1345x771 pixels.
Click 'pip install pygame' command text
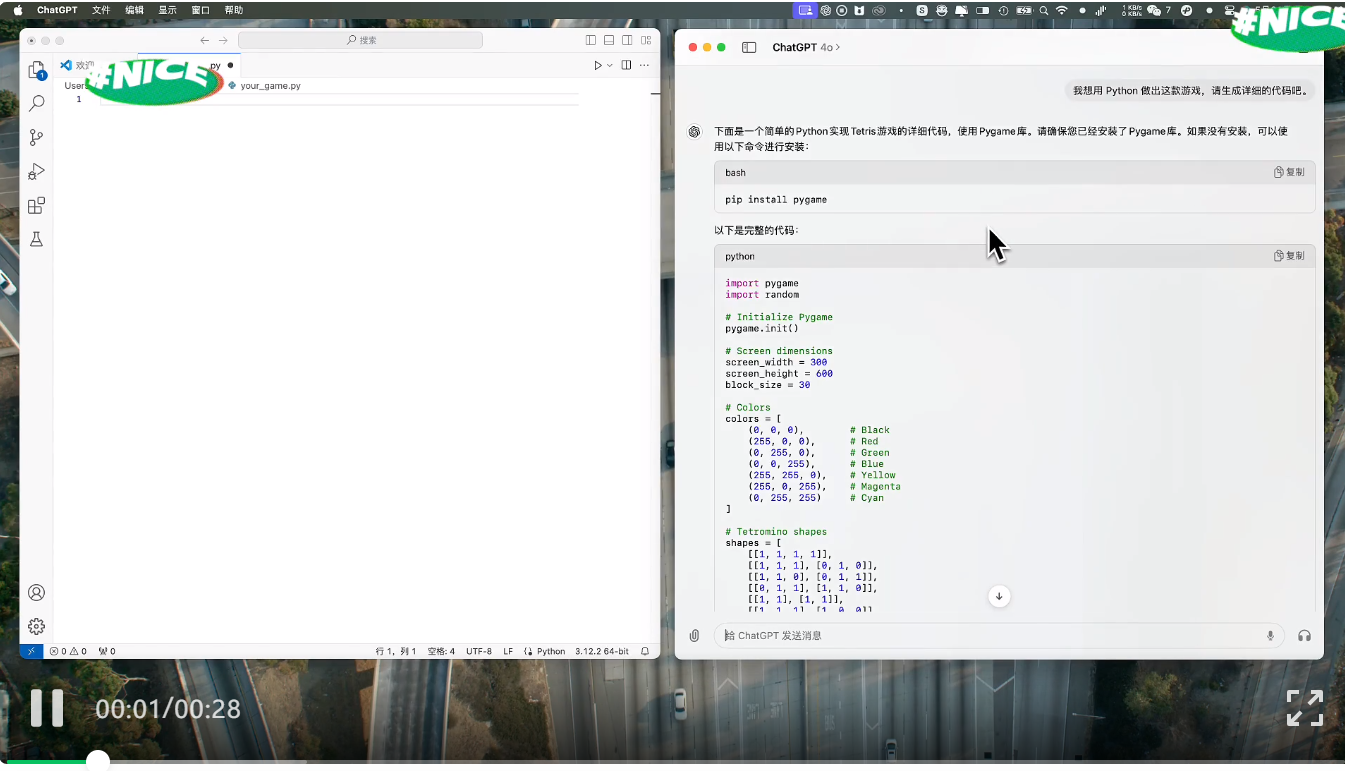(x=776, y=200)
